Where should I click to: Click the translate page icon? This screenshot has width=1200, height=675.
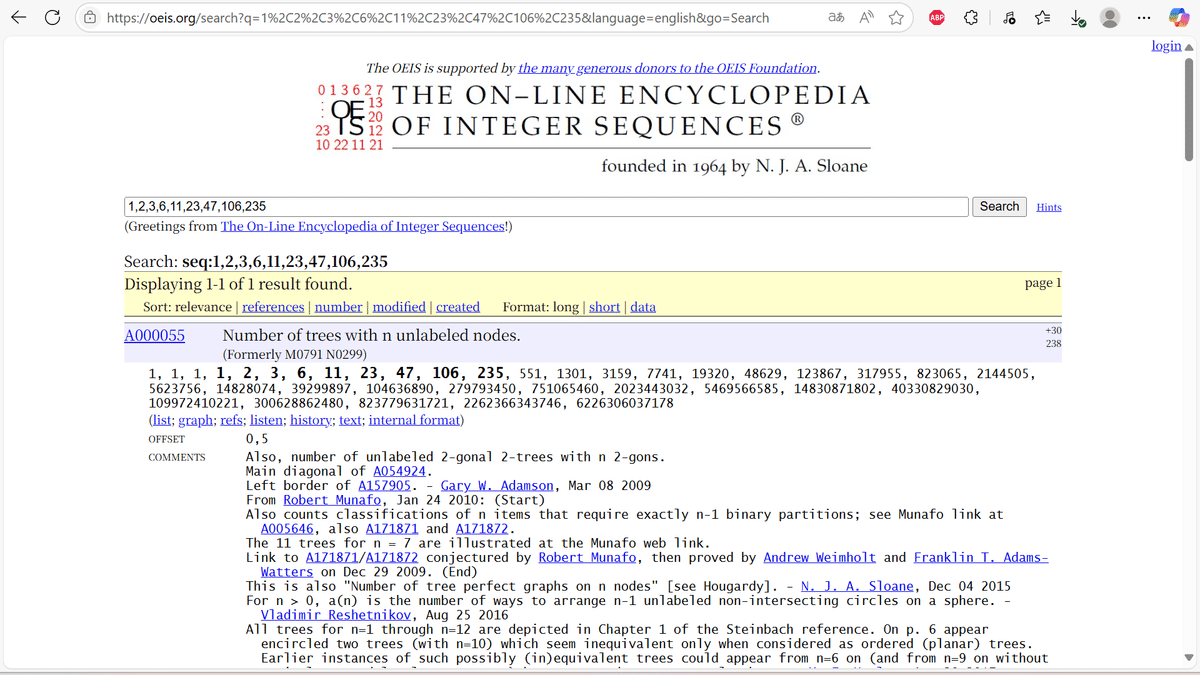click(x=836, y=17)
